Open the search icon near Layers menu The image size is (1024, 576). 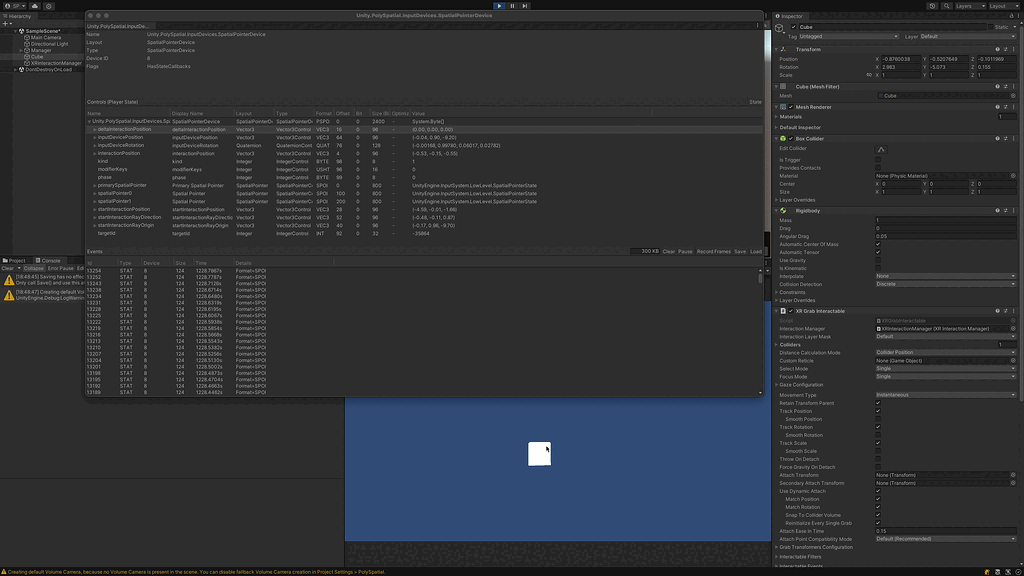pos(946,5)
